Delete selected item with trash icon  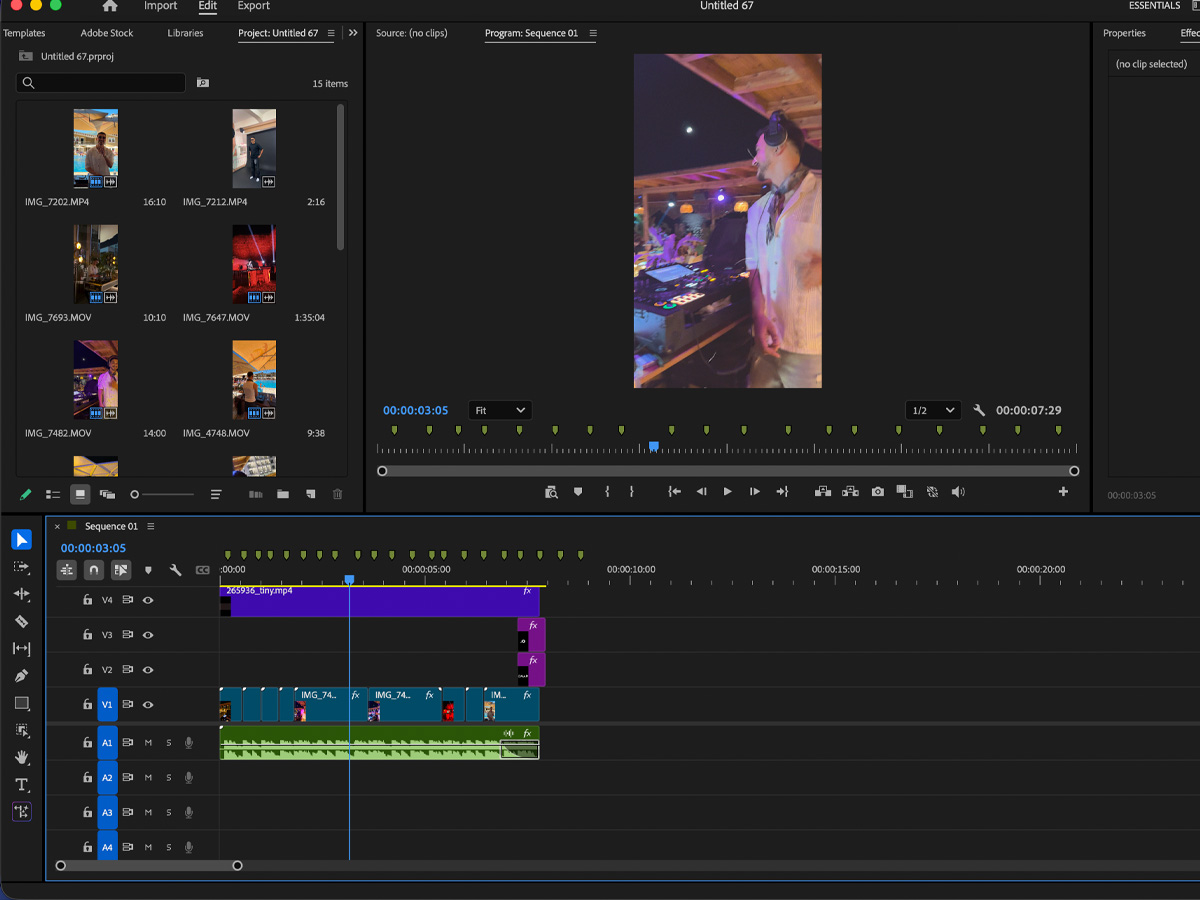click(337, 494)
